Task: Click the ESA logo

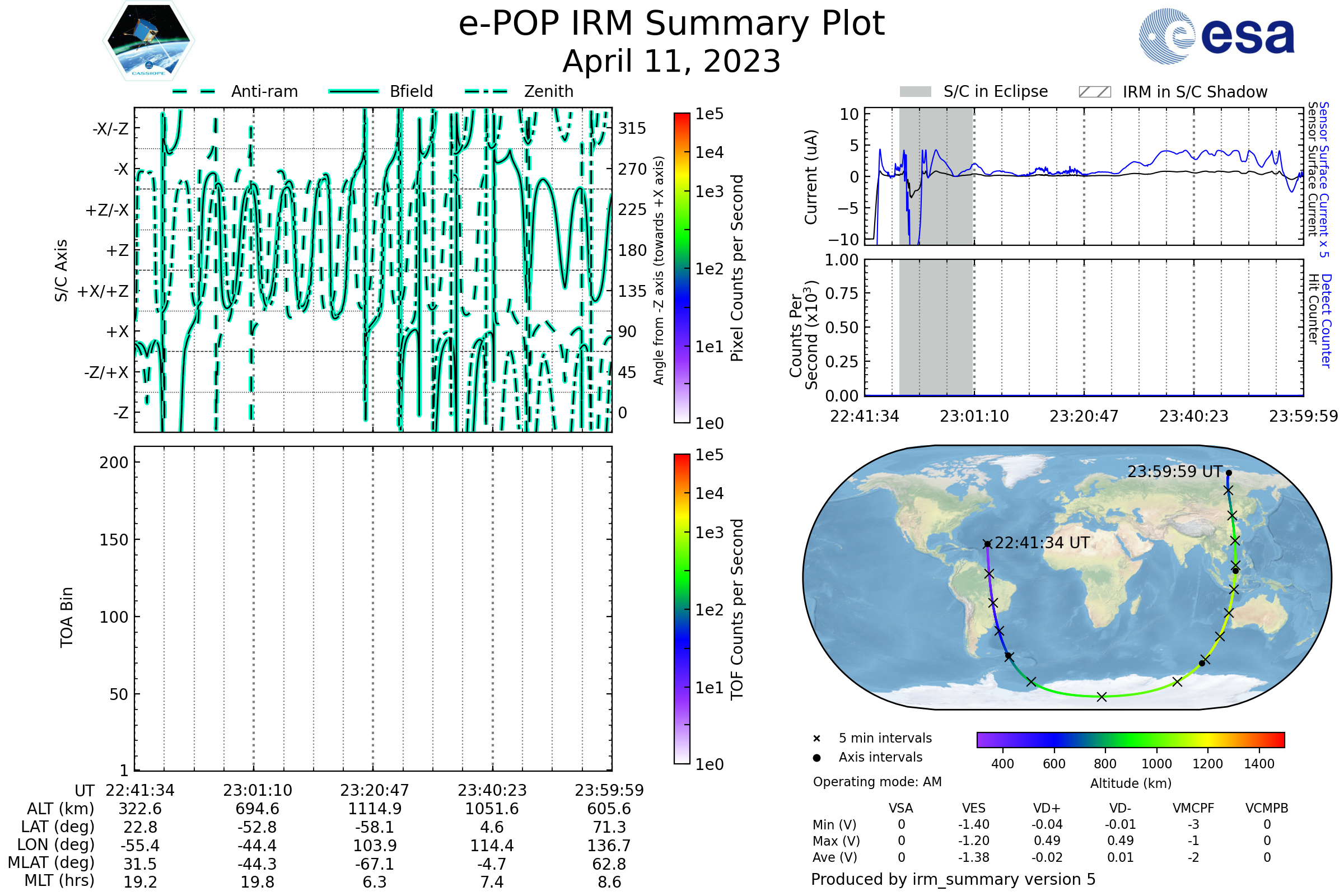Action: pos(1217,35)
